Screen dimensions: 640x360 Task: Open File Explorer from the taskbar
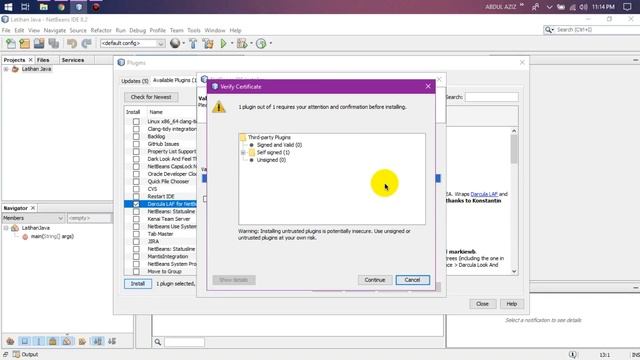[43, 7]
